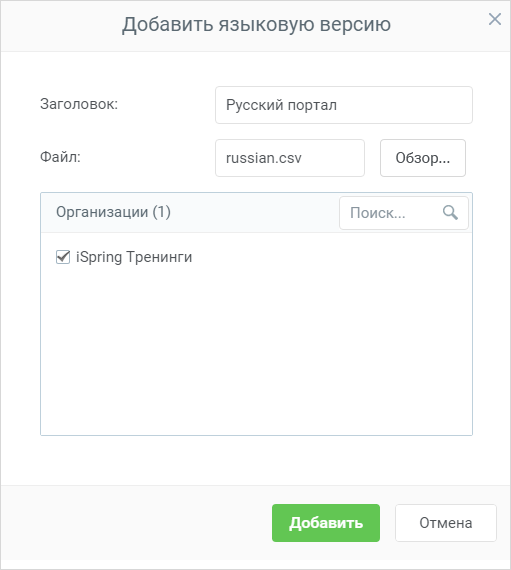Select the iSpring Тренинги row
This screenshot has height=570, width=511.
(x=256, y=257)
